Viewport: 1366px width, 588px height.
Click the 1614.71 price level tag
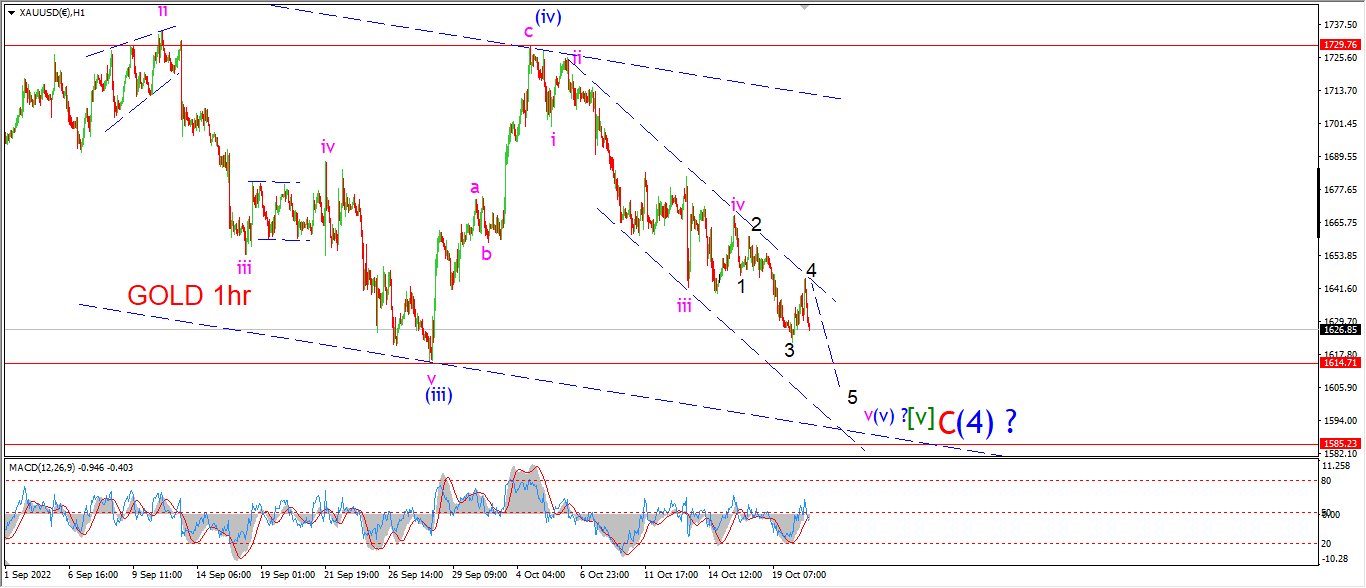coord(1339,363)
